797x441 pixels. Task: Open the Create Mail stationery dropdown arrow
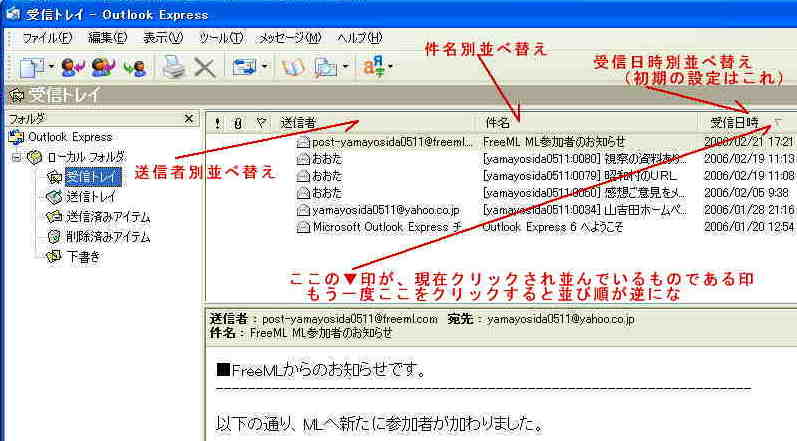(x=51, y=67)
